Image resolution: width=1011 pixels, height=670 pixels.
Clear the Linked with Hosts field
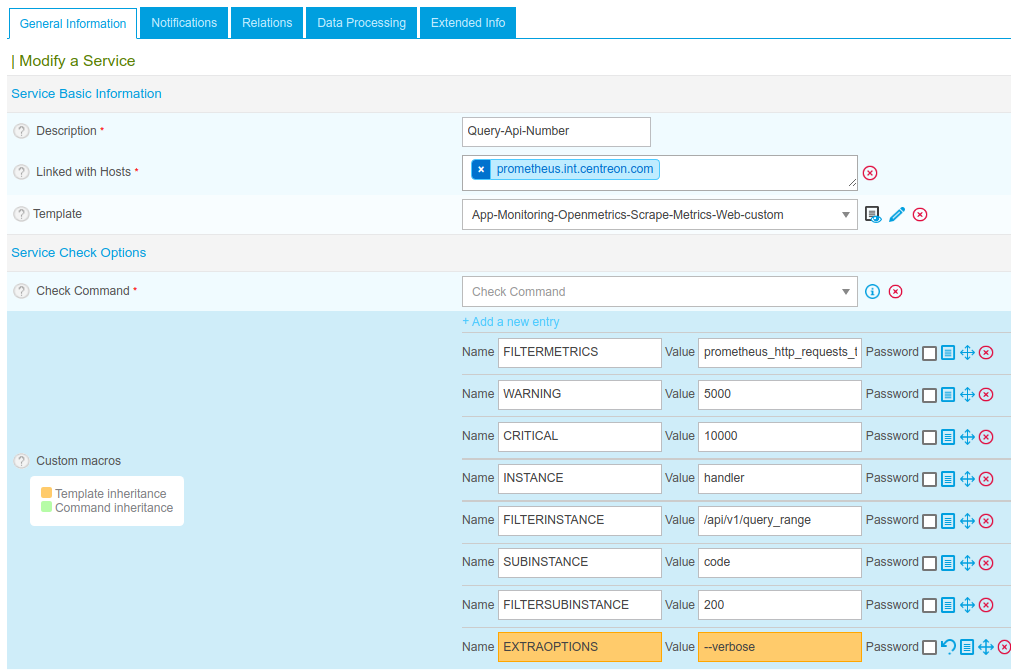click(870, 173)
